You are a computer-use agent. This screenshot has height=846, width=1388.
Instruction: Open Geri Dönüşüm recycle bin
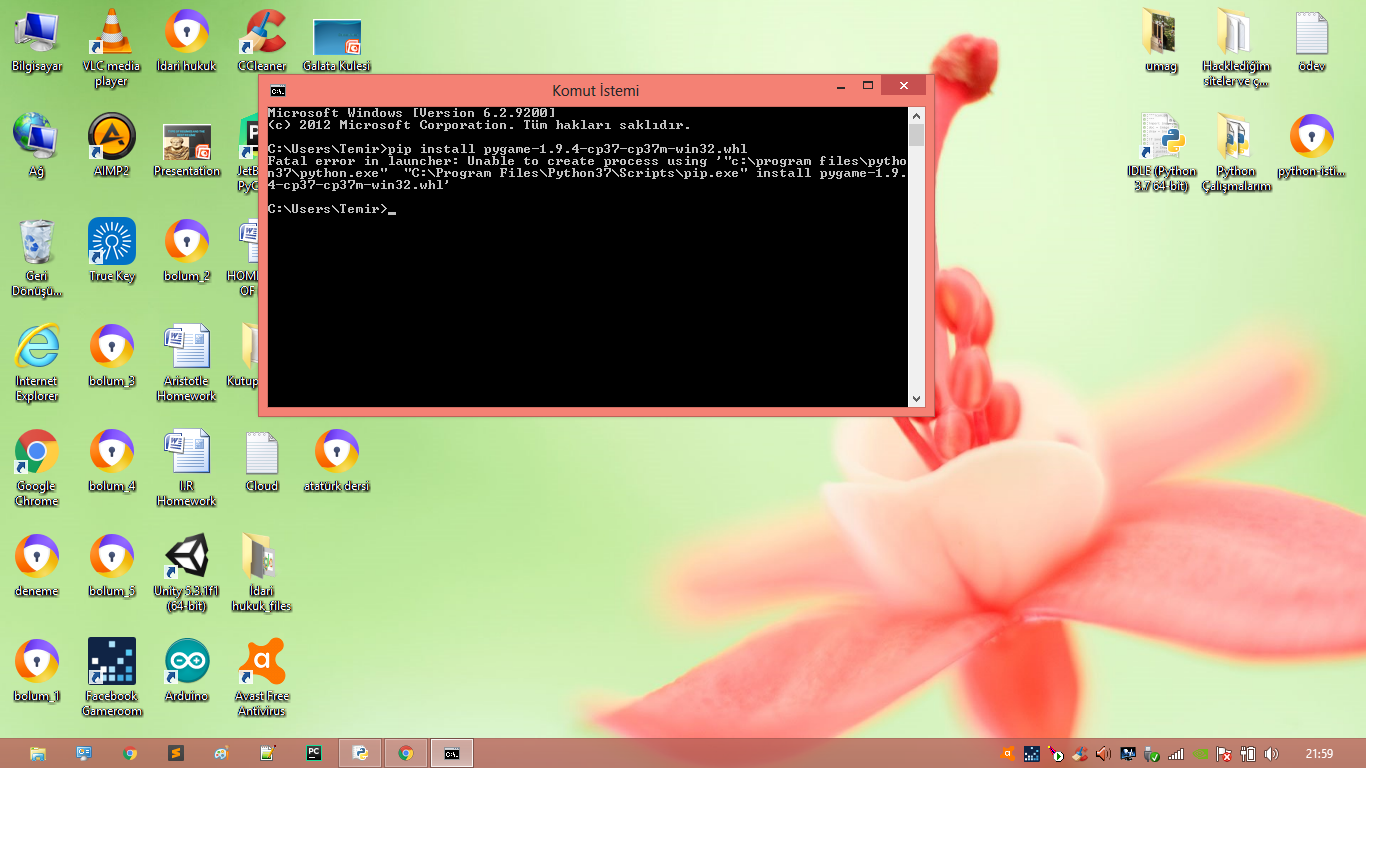point(36,257)
